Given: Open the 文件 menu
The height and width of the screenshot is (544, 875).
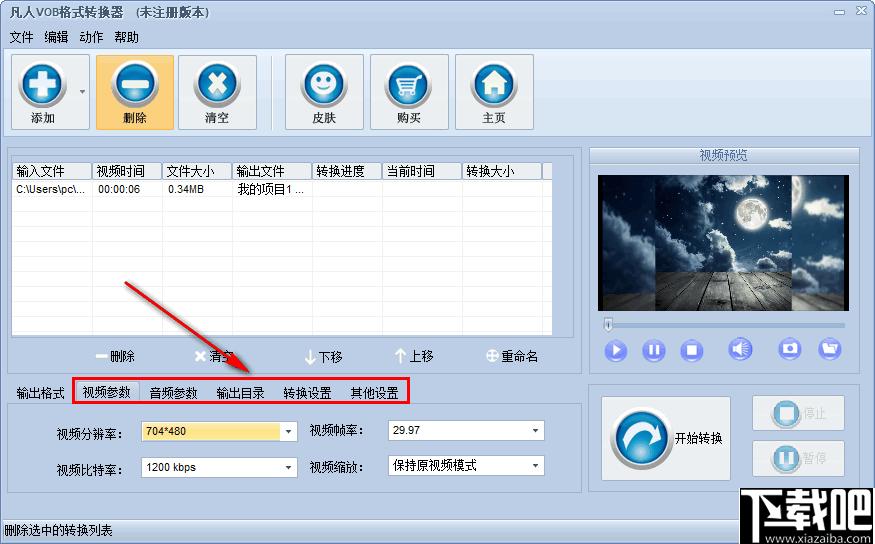Looking at the screenshot, I should (22, 37).
